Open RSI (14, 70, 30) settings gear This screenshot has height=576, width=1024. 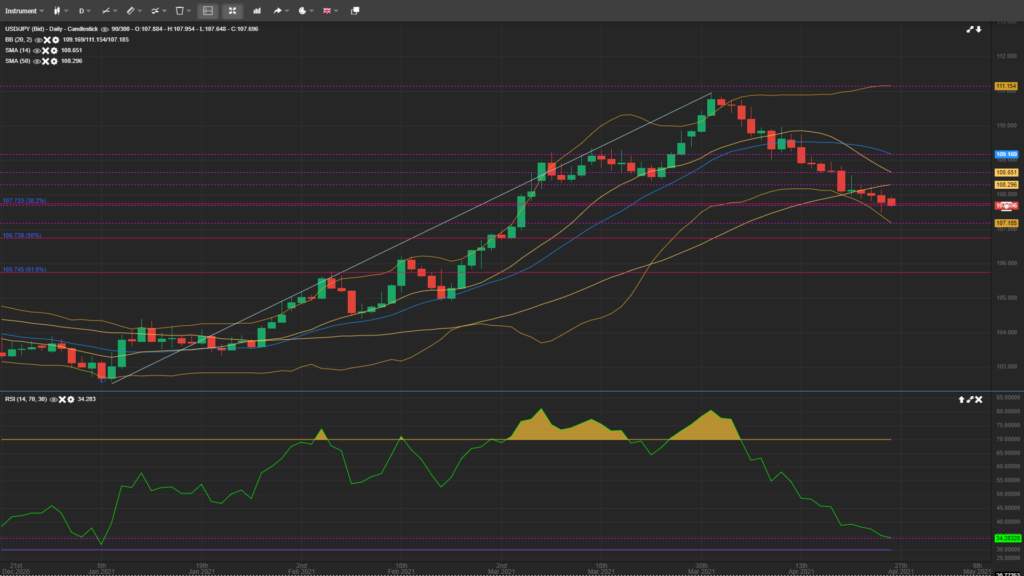click(71, 399)
